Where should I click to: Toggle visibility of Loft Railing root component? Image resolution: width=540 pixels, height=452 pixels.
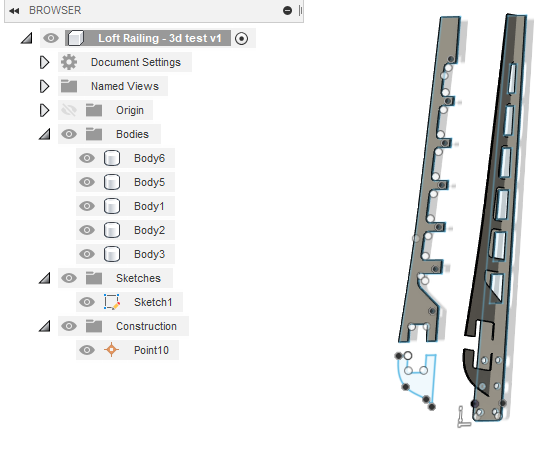(51, 38)
